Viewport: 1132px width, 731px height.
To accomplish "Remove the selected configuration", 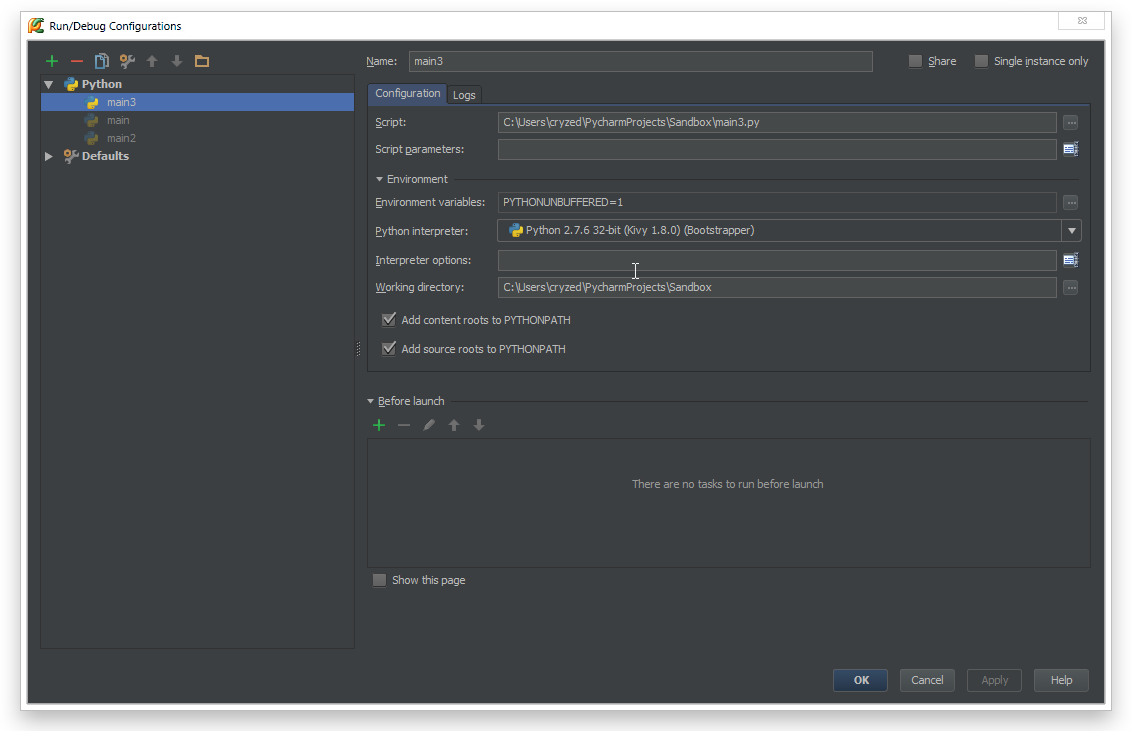I will click(x=77, y=61).
